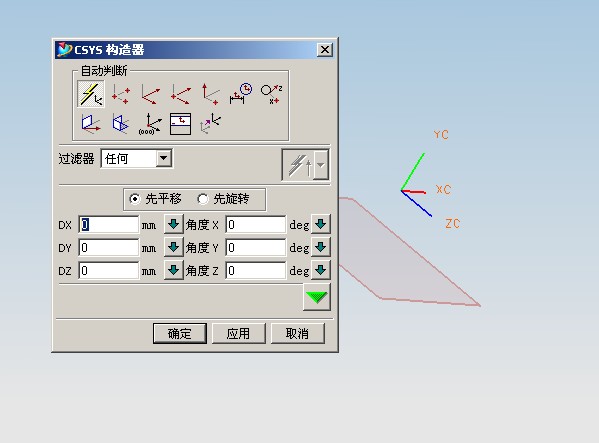The height and width of the screenshot is (443, 599).
Task: Click the DX input field
Action: click(x=109, y=225)
